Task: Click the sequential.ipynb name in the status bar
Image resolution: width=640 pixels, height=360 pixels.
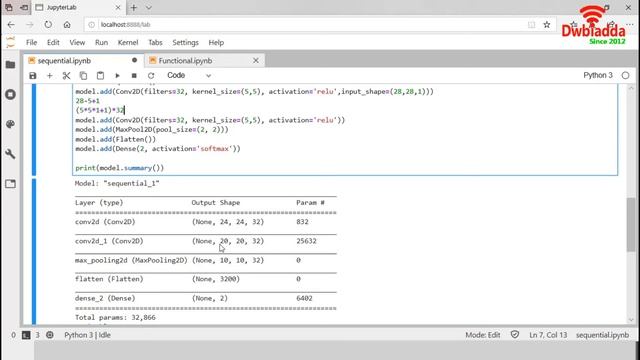Action: point(602,335)
